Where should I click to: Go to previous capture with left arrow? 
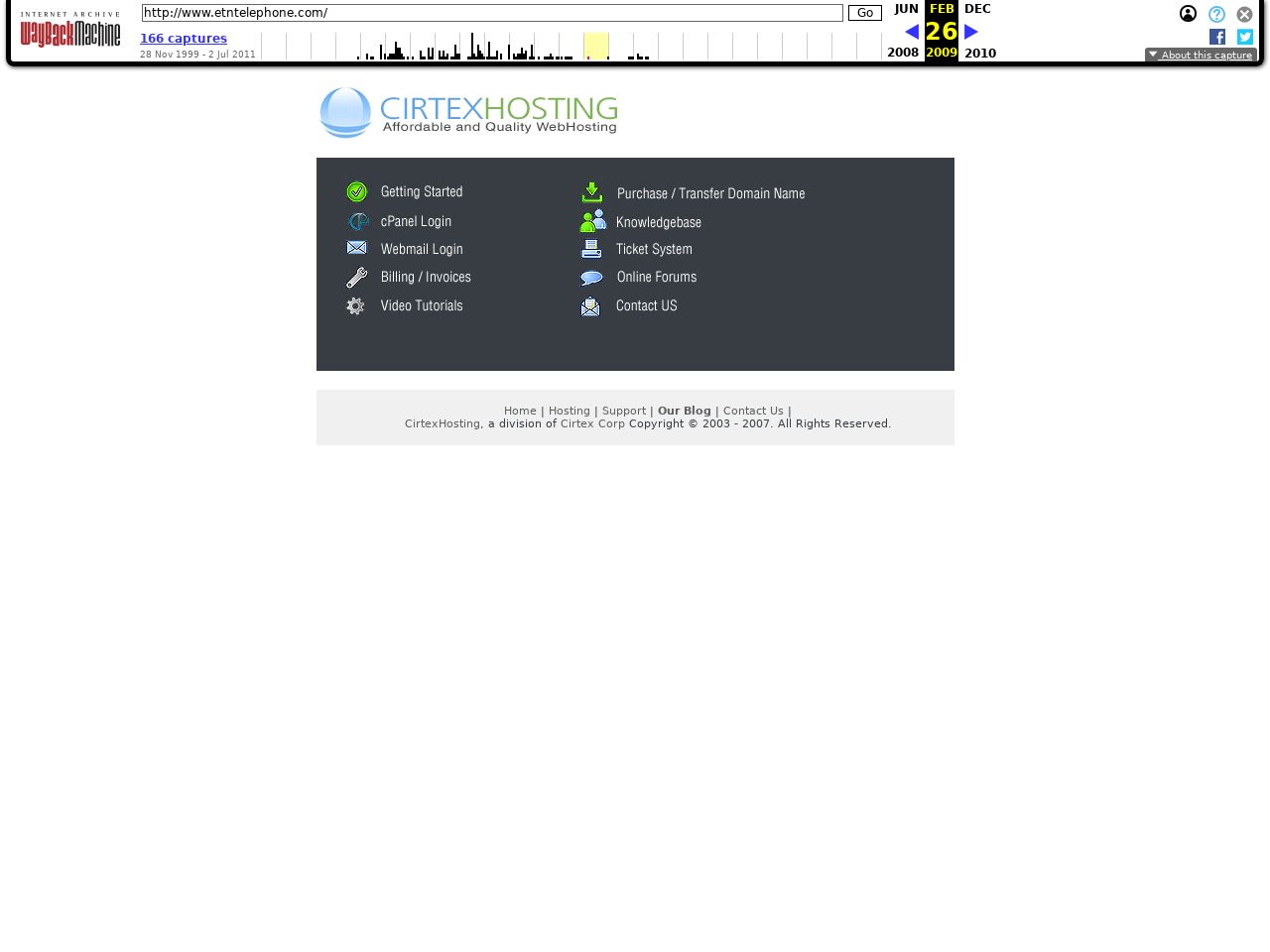point(912,32)
